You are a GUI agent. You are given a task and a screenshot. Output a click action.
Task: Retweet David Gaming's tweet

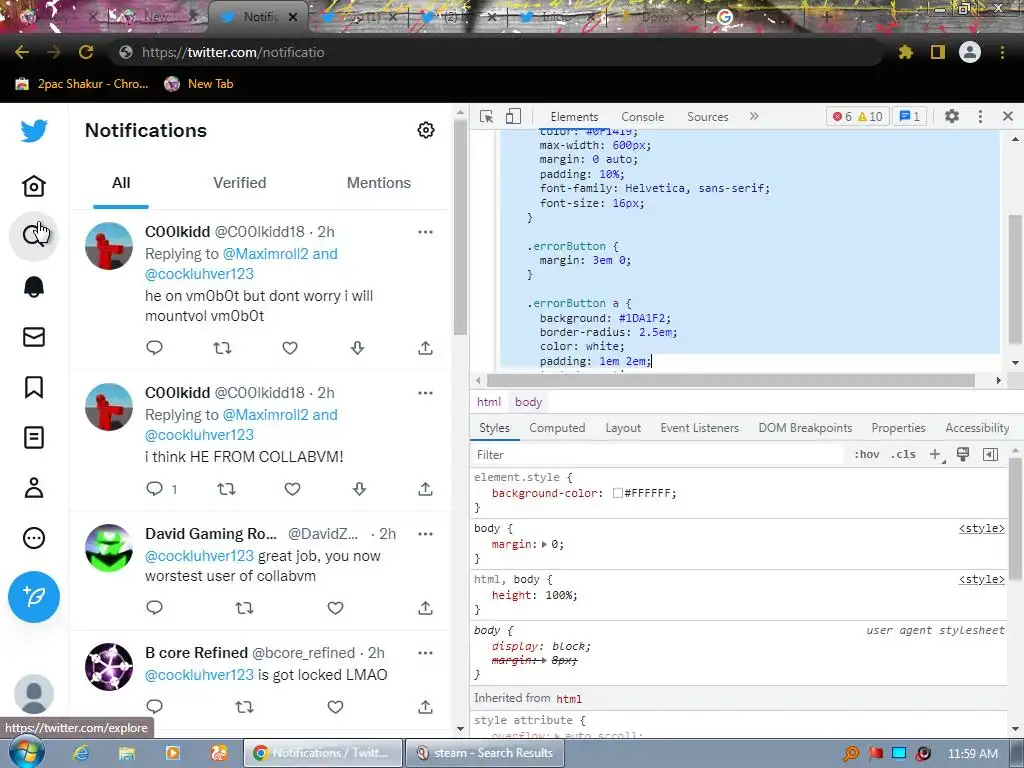tap(244, 608)
